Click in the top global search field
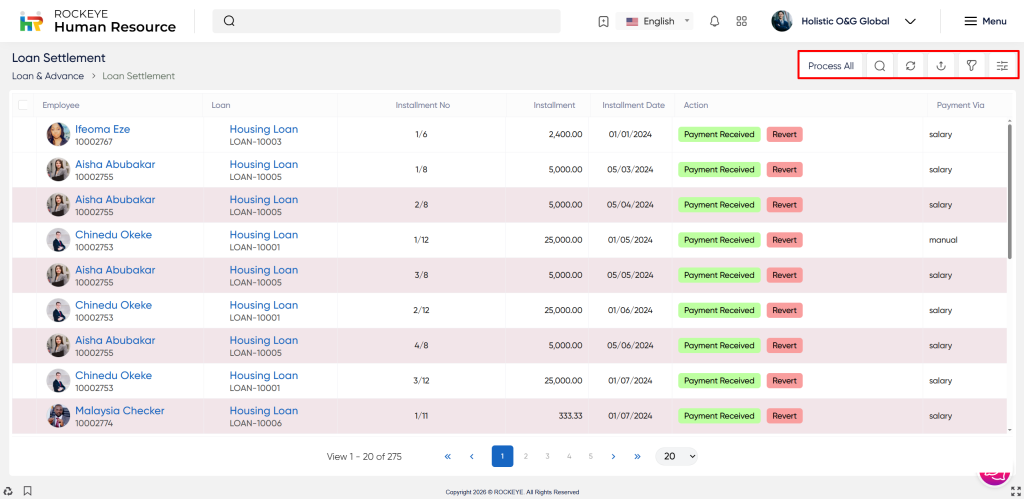Viewport: 1024px width, 499px height. coord(390,21)
